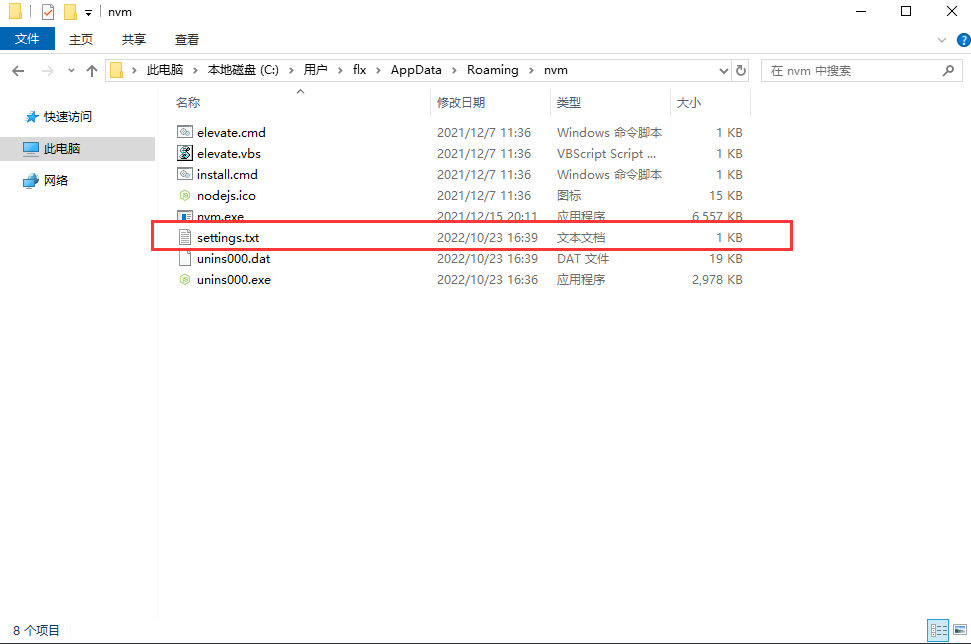971x644 pixels.
Task: Click the 15 KB size cell
Action: click(x=726, y=195)
